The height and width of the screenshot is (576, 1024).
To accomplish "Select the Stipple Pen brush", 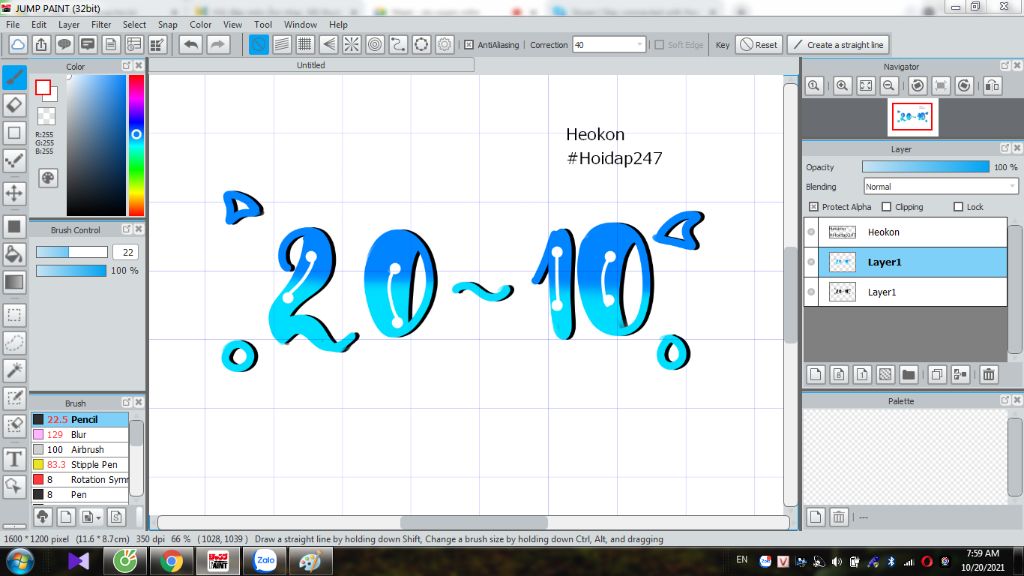I will pyautogui.click(x=80, y=464).
